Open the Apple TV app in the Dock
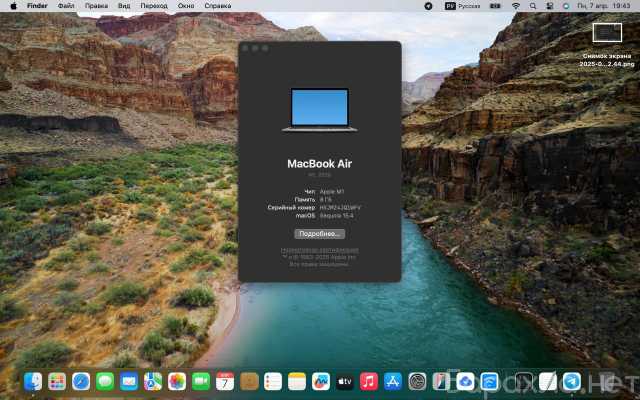 tap(345, 382)
